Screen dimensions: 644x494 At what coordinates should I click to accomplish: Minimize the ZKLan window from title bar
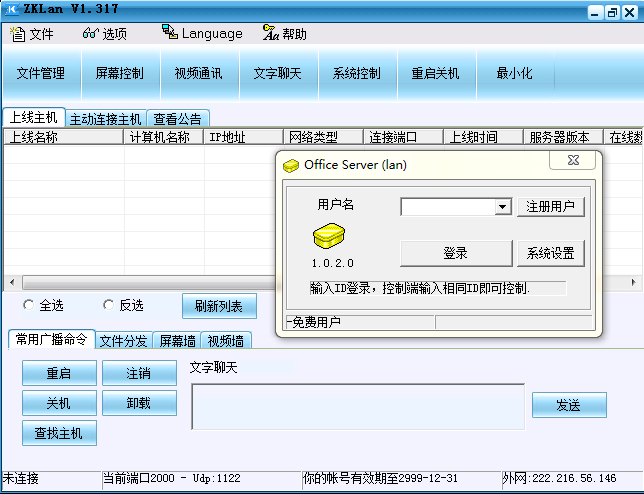pyautogui.click(x=595, y=12)
